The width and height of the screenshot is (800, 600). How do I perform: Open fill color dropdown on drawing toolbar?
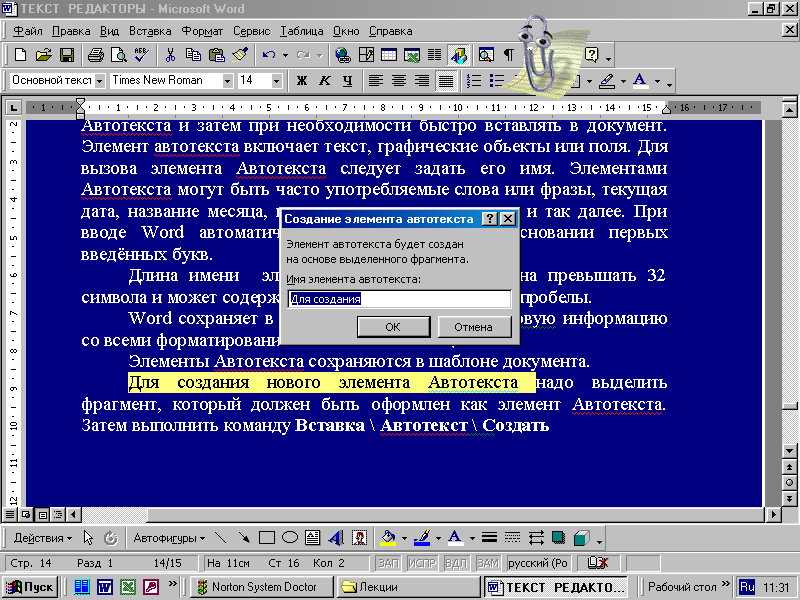404,538
